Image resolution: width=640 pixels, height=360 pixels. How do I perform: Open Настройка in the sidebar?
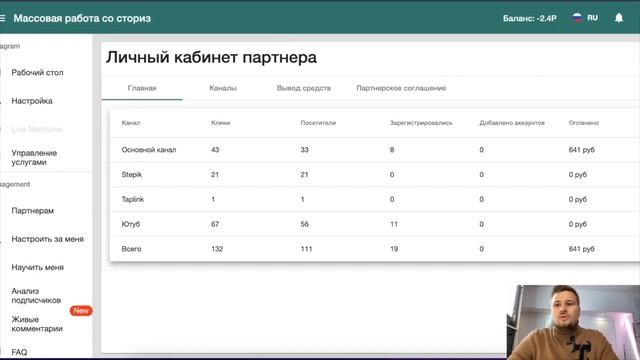point(32,100)
